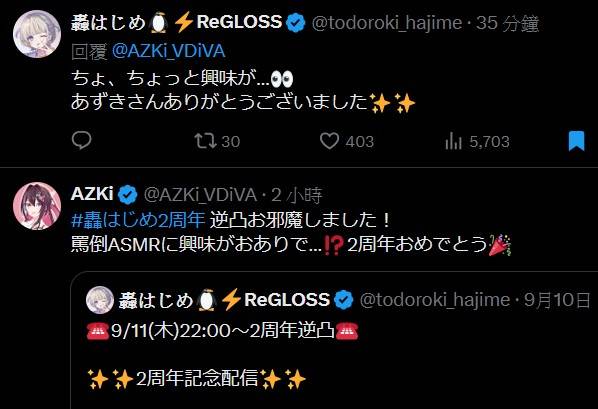Open AZKi display name

pos(92,194)
